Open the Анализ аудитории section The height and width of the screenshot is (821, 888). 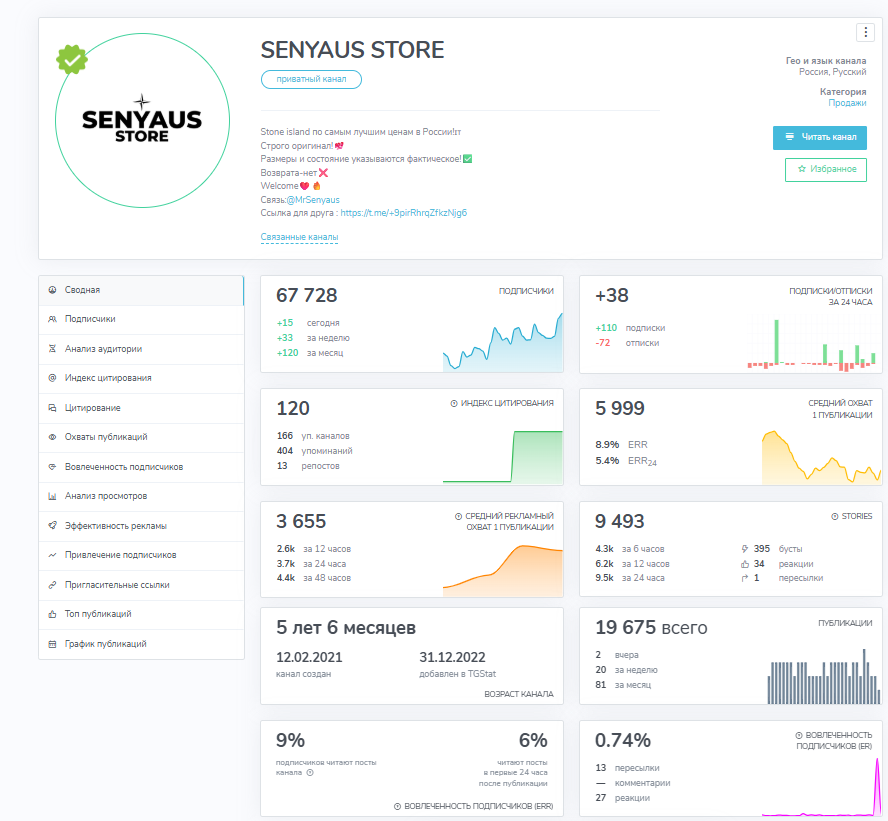pyautogui.click(x=141, y=349)
